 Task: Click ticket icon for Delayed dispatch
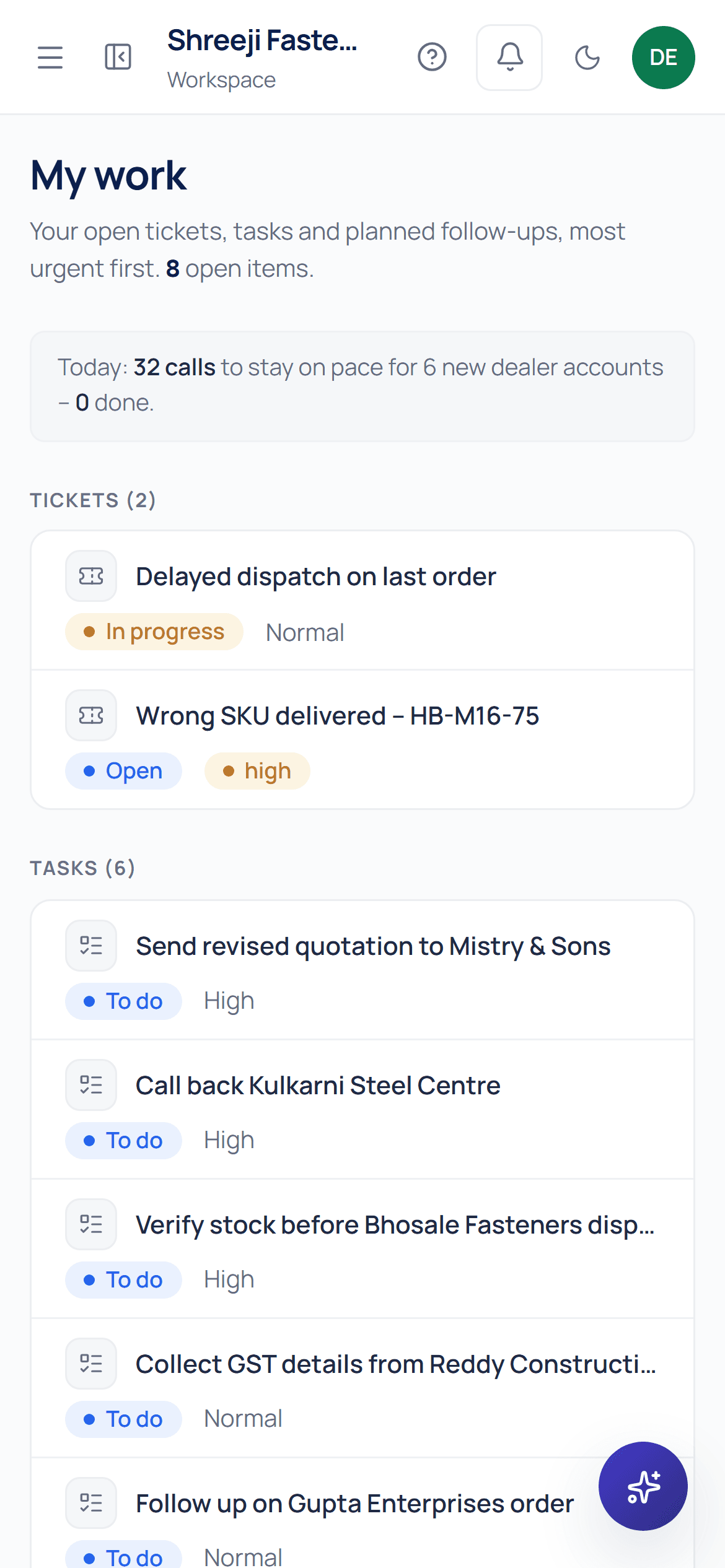tap(91, 577)
